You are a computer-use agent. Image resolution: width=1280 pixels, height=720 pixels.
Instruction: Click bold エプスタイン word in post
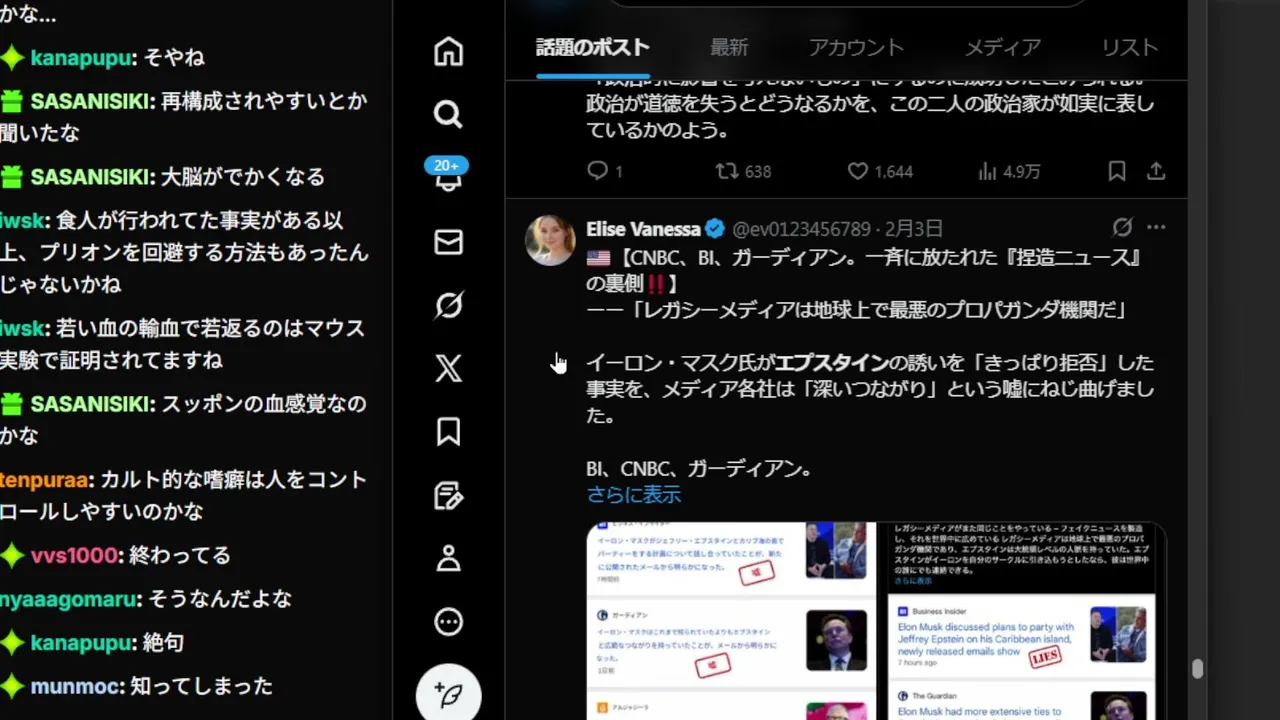832,362
